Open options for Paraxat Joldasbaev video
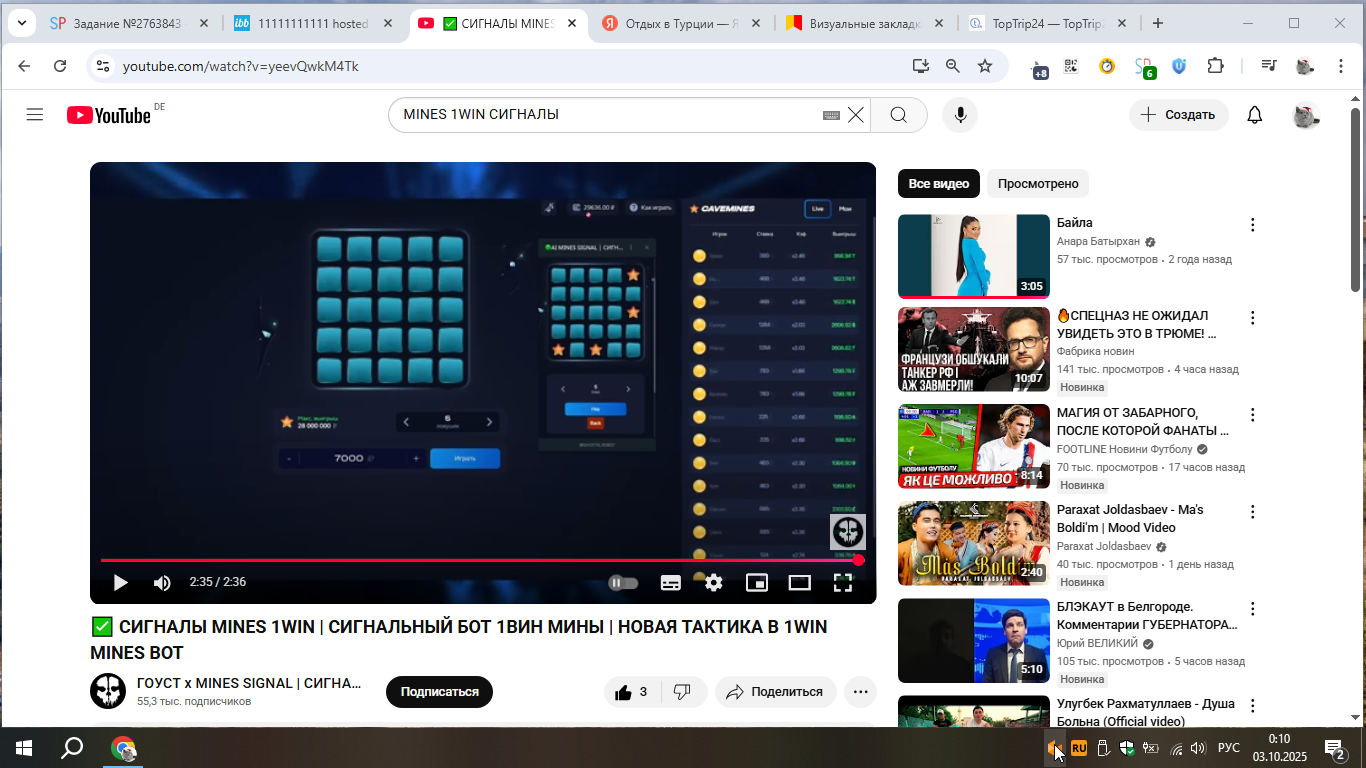 point(1252,511)
